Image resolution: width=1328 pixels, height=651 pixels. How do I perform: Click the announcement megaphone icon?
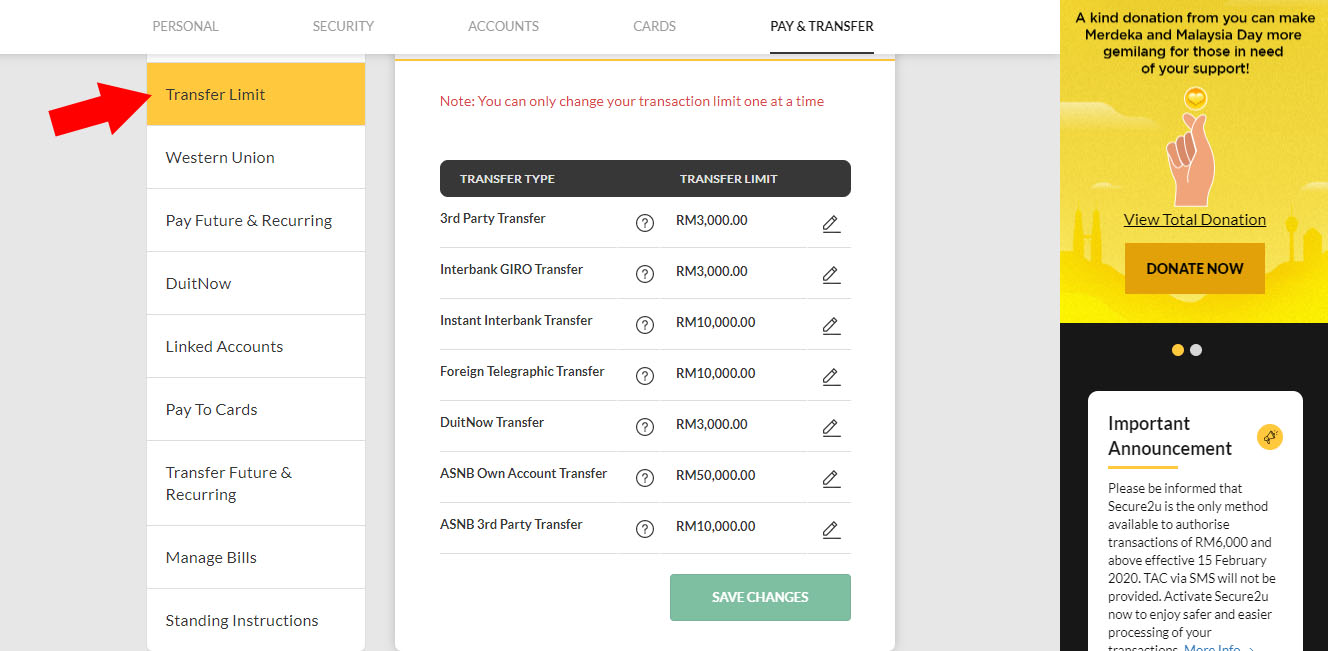pos(1270,436)
